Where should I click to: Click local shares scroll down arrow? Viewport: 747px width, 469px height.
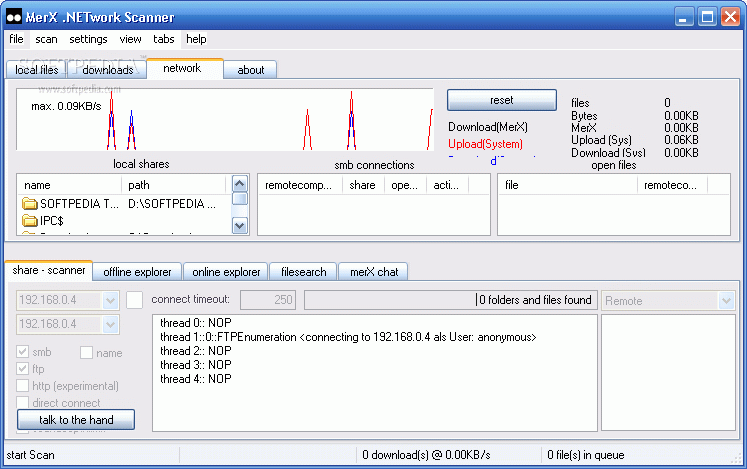[240, 225]
